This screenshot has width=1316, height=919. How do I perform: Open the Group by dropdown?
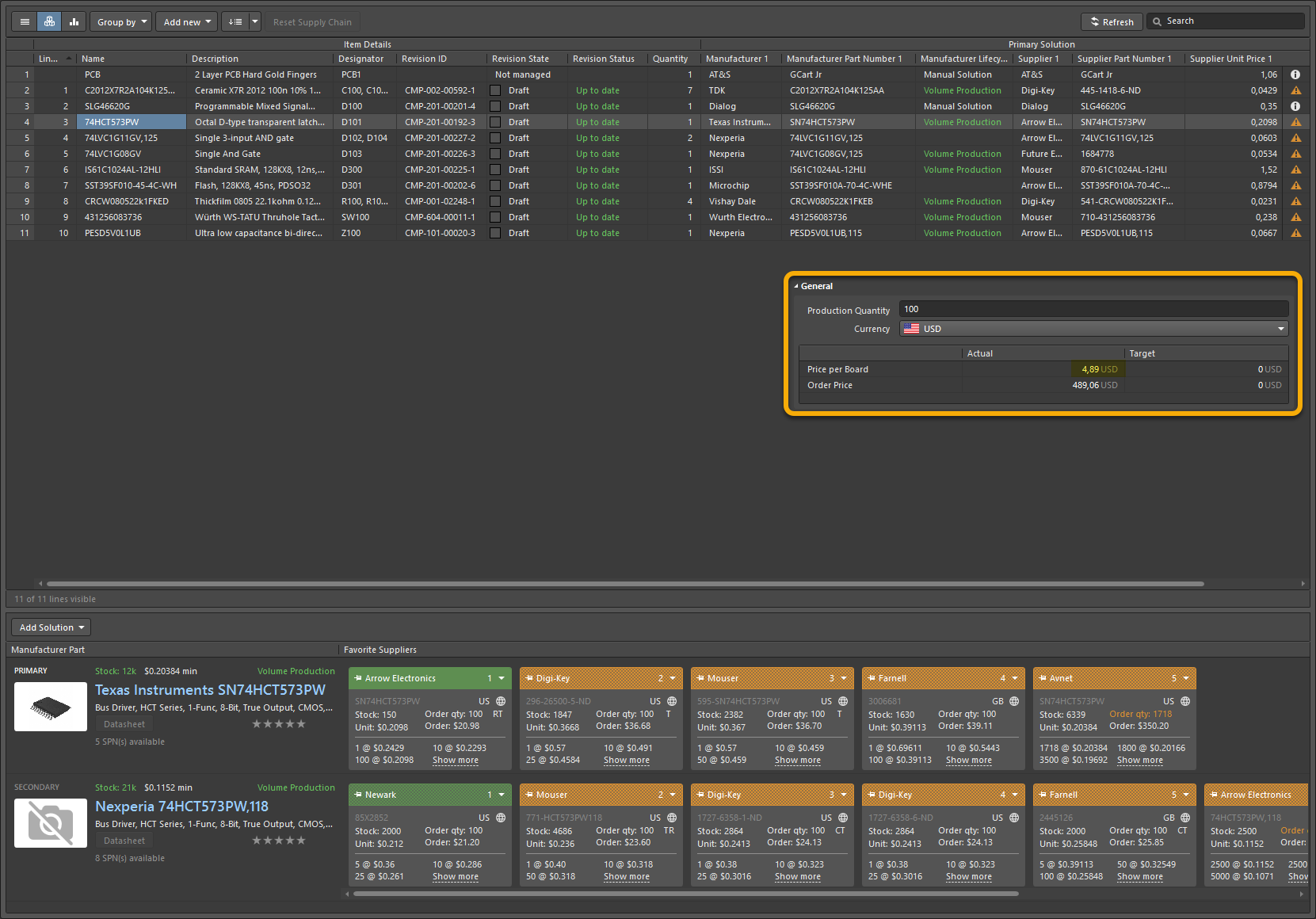click(x=120, y=22)
